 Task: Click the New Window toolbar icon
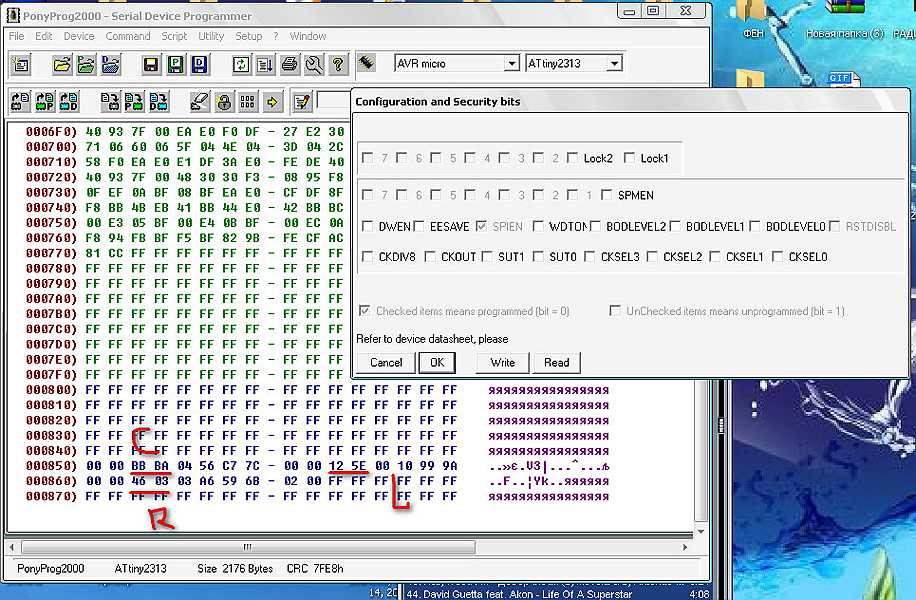click(x=21, y=64)
